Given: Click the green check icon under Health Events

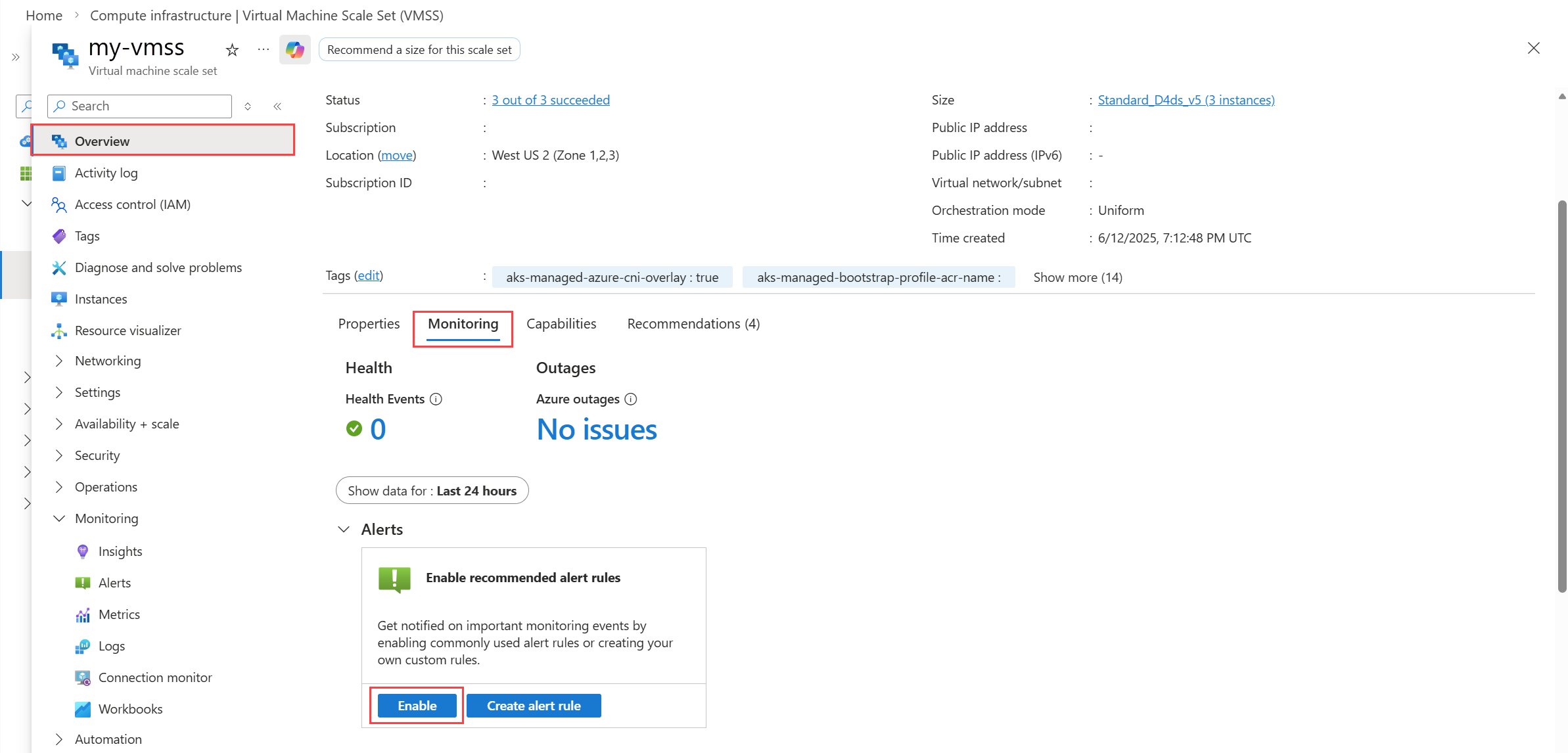Looking at the screenshot, I should 354,429.
